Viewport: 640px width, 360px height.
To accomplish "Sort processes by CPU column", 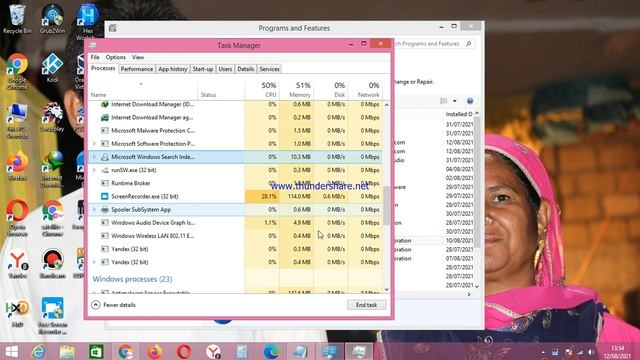I will [262, 89].
